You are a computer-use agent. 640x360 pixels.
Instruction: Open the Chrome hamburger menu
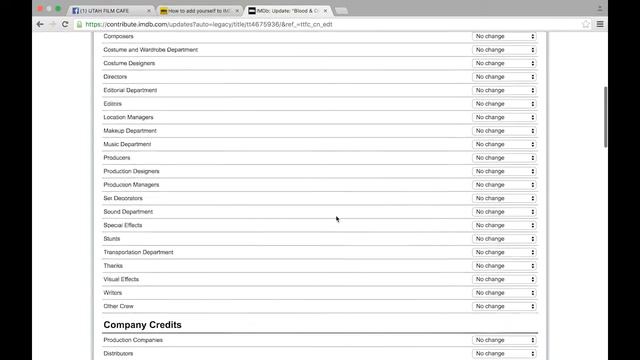(x=600, y=24)
